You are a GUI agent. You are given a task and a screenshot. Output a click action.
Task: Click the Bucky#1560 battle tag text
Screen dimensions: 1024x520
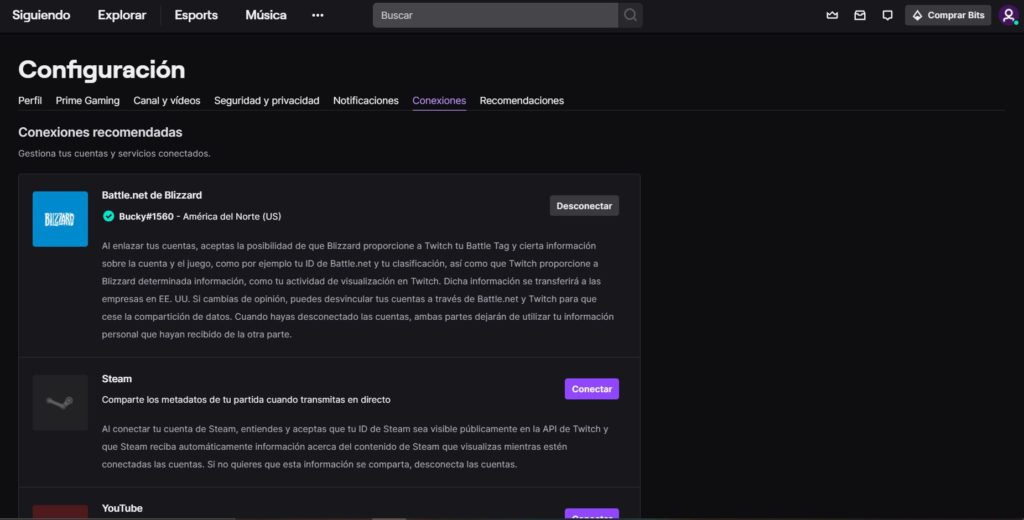pos(146,216)
